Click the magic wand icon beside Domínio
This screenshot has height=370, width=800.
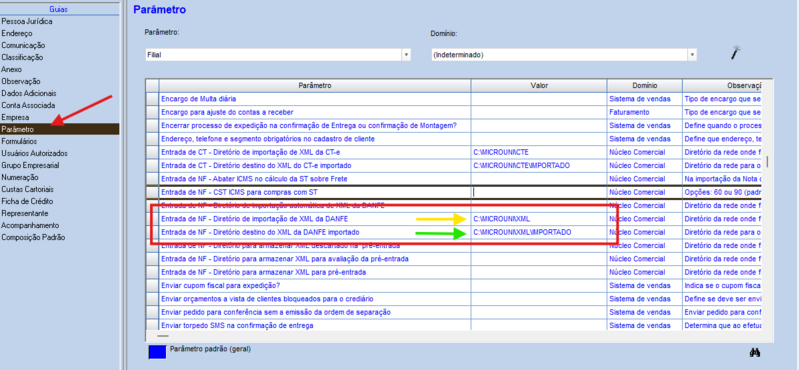[735, 53]
